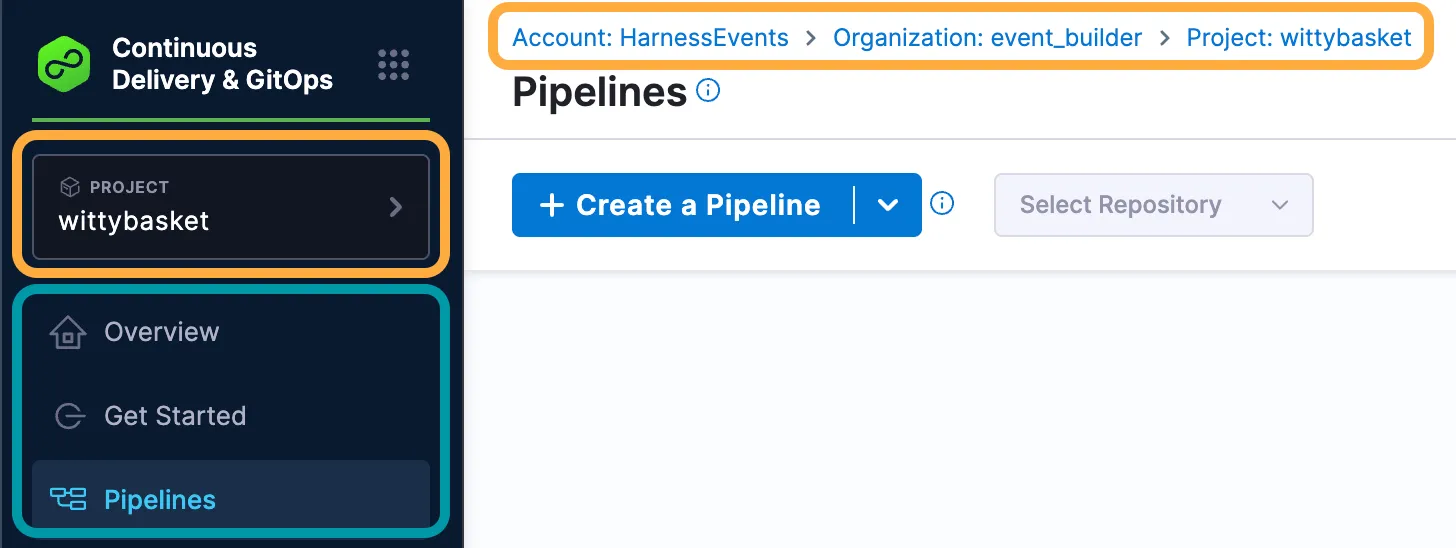
Task: Click Project: wittybasket breadcrumb link
Action: click(1298, 38)
